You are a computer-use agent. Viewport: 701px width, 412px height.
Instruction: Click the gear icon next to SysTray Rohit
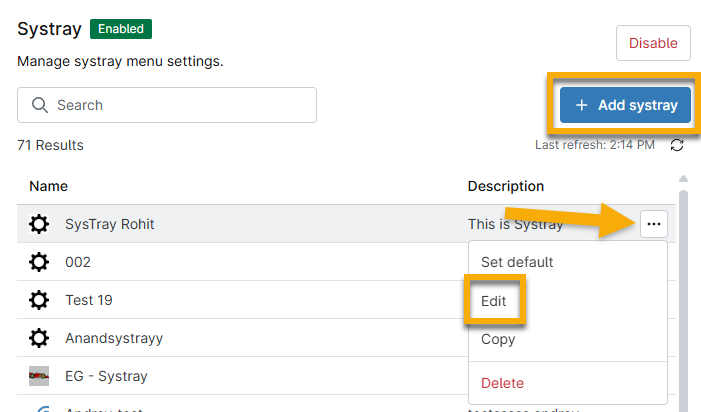[39, 224]
